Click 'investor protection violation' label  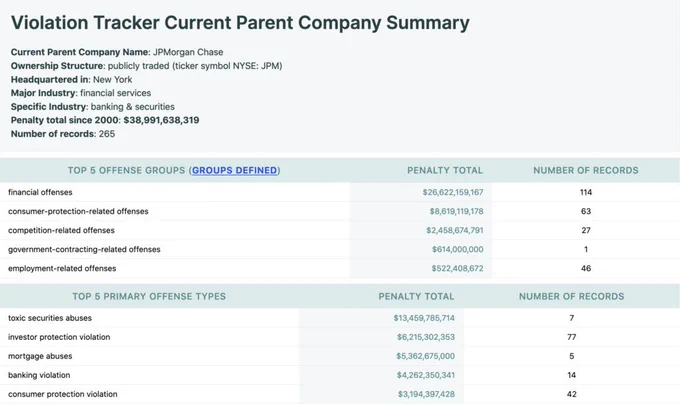click(x=59, y=337)
